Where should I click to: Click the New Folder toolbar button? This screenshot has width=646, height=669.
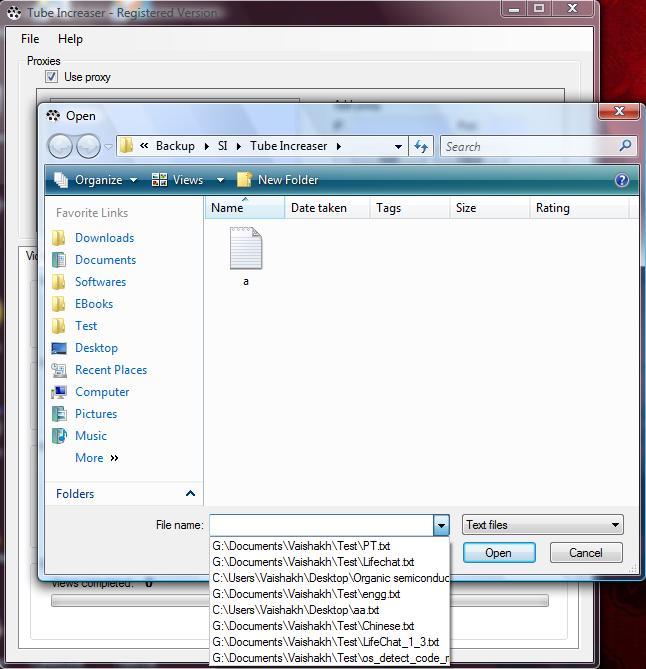(278, 180)
